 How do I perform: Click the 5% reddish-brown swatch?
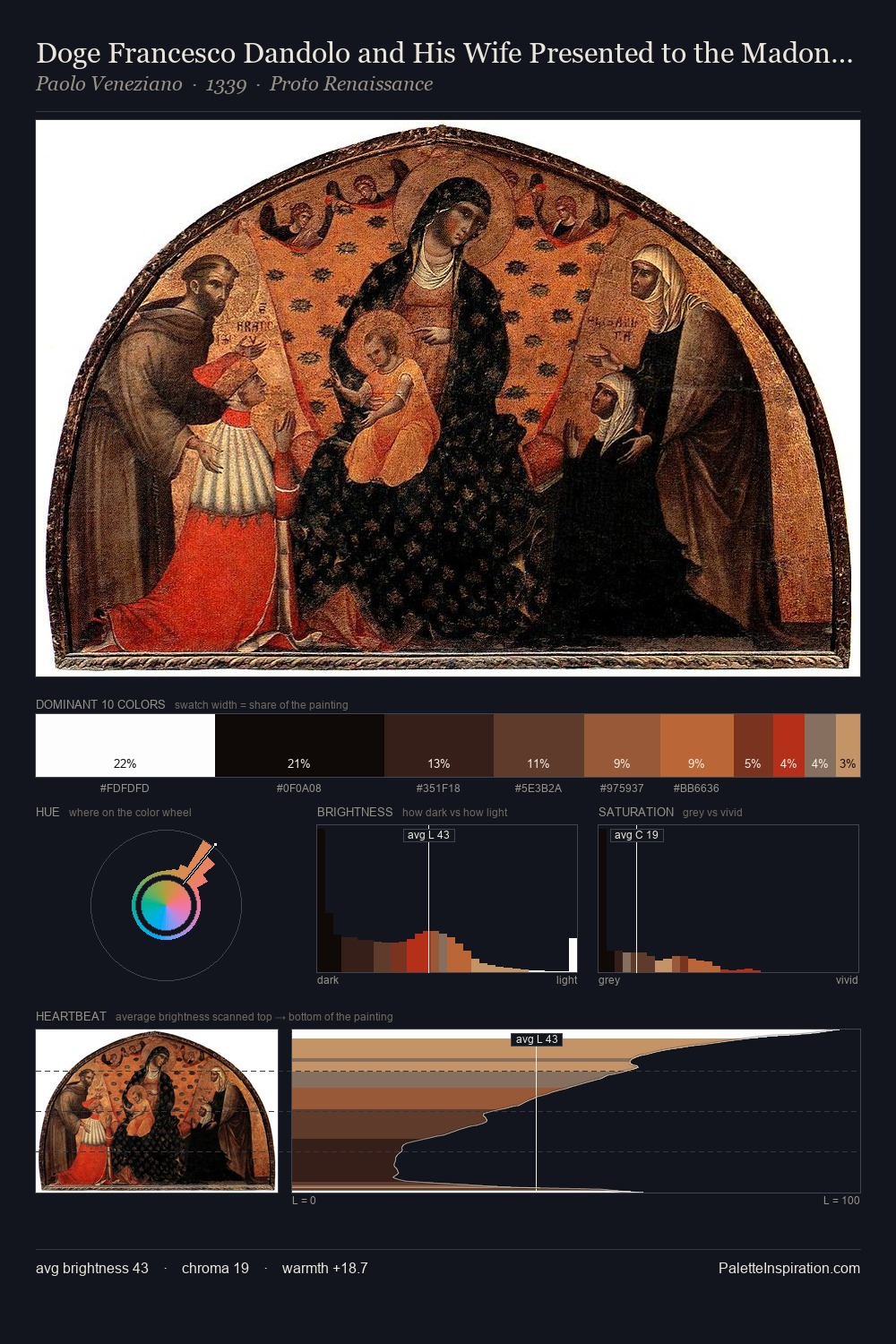pyautogui.click(x=754, y=745)
